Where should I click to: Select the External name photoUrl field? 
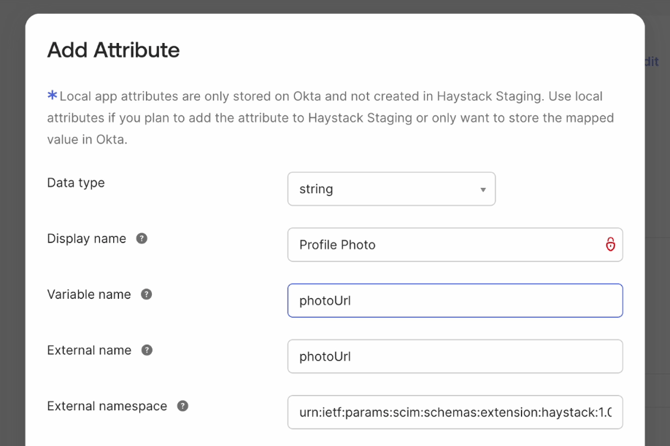(455, 357)
